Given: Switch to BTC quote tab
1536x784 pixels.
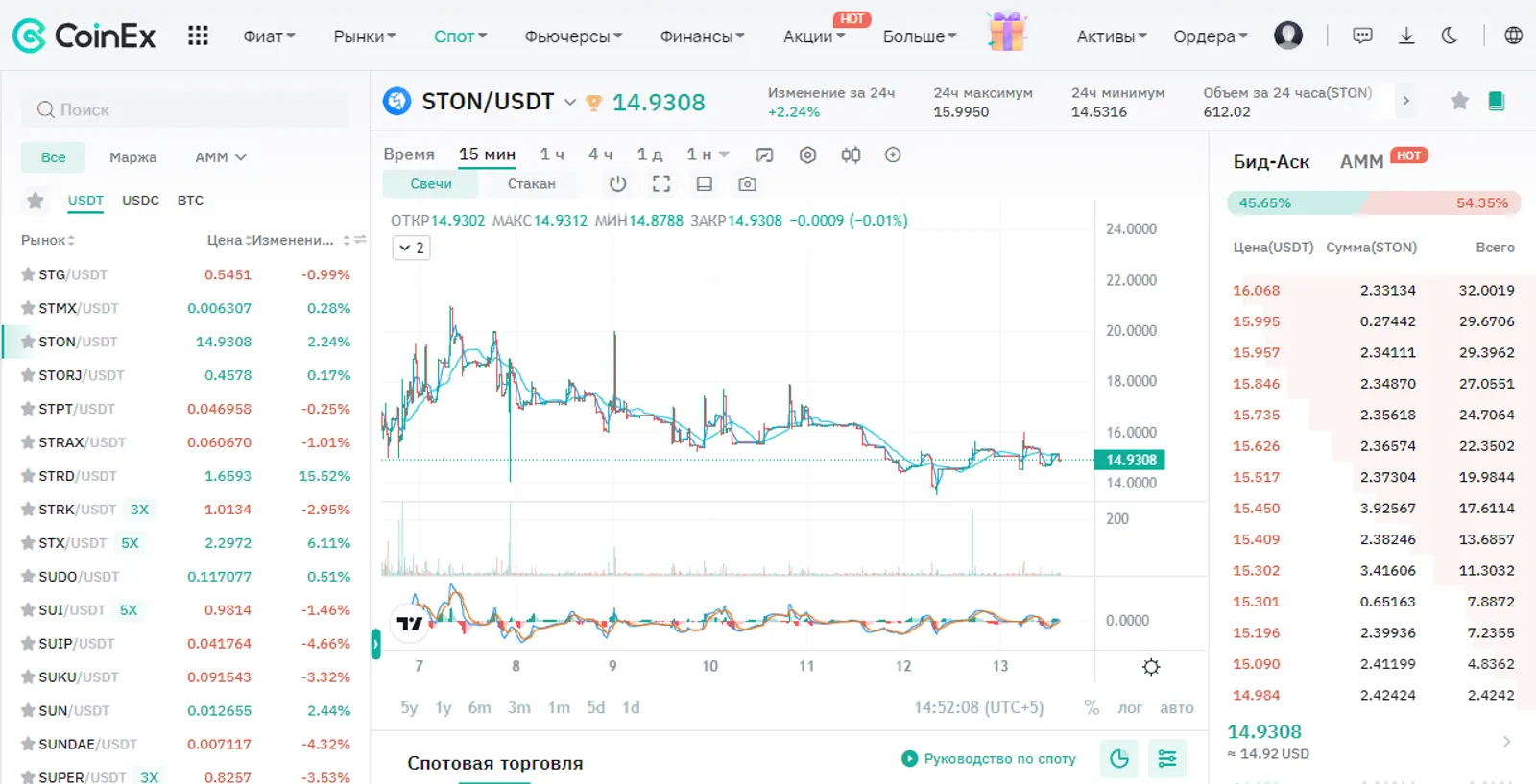Looking at the screenshot, I should [x=190, y=201].
